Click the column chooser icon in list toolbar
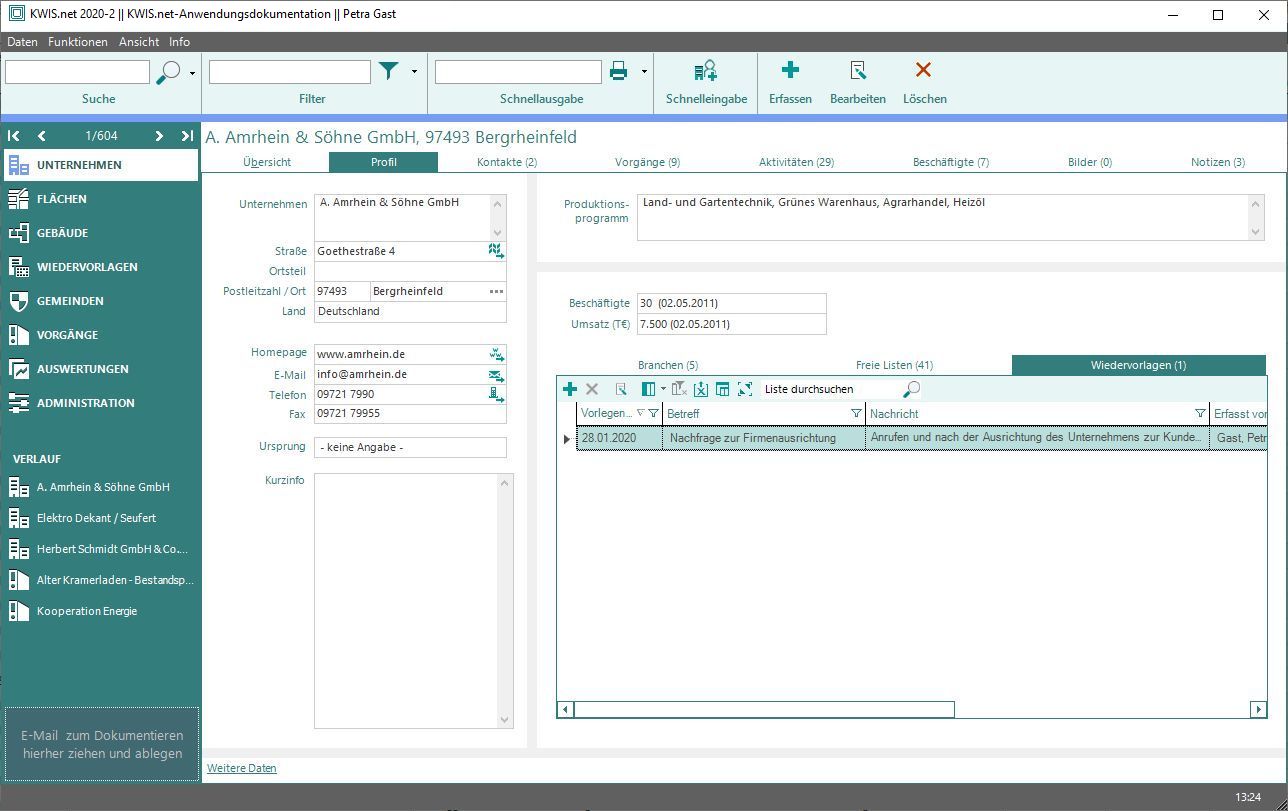Screen dimensions: 1288x811 (648, 389)
